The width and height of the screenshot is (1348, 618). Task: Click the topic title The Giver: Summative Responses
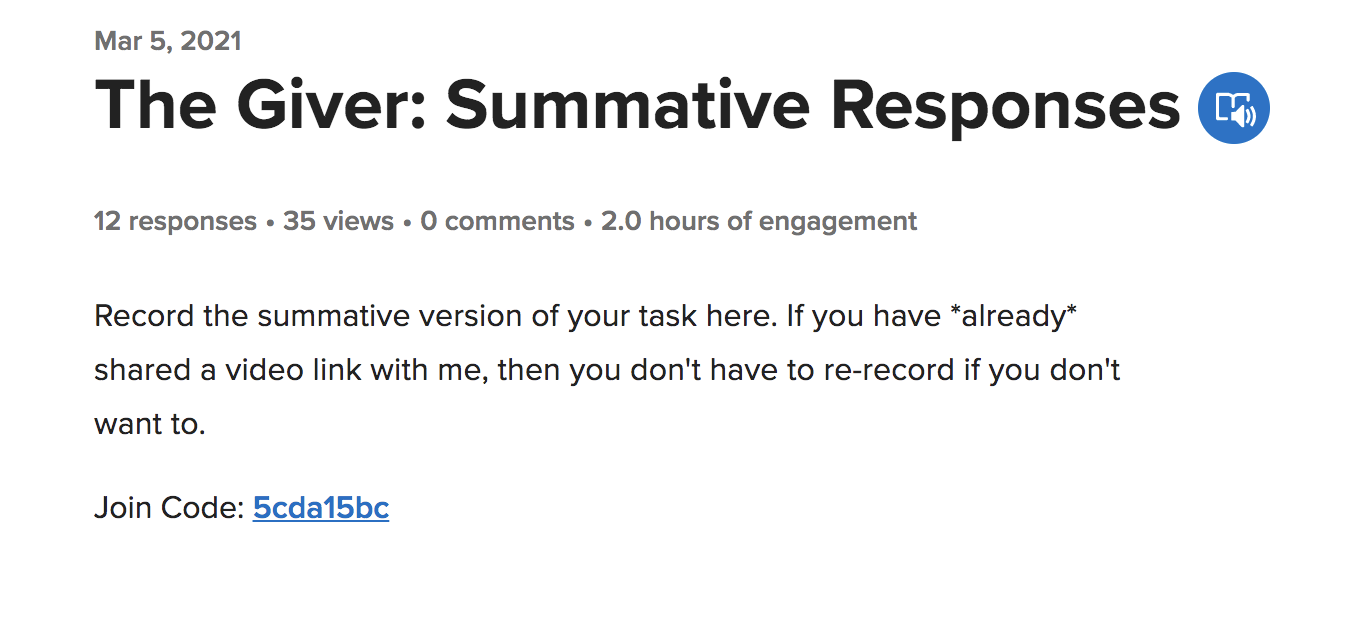pos(638,105)
